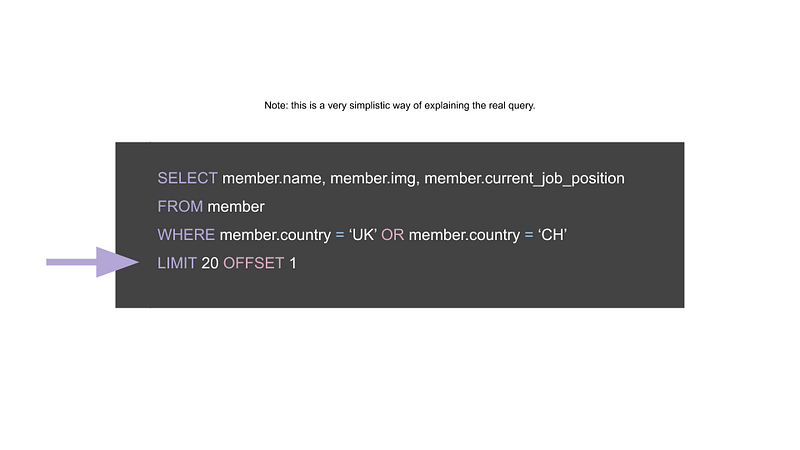Viewport: 800px width, 450px height.
Task: Click member.name in the SELECT list
Action: click(273, 179)
